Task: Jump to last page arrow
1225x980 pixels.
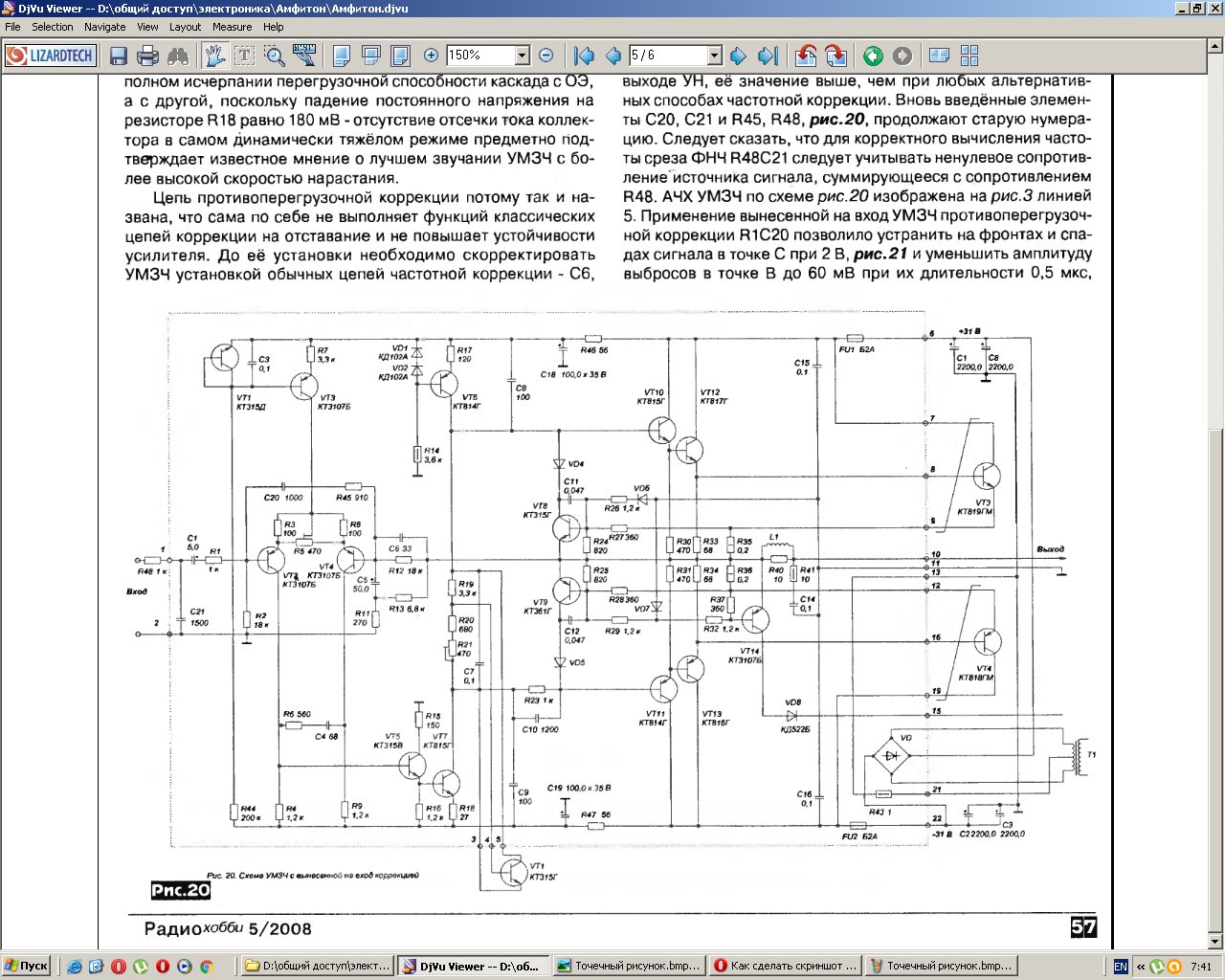Action: point(768,56)
